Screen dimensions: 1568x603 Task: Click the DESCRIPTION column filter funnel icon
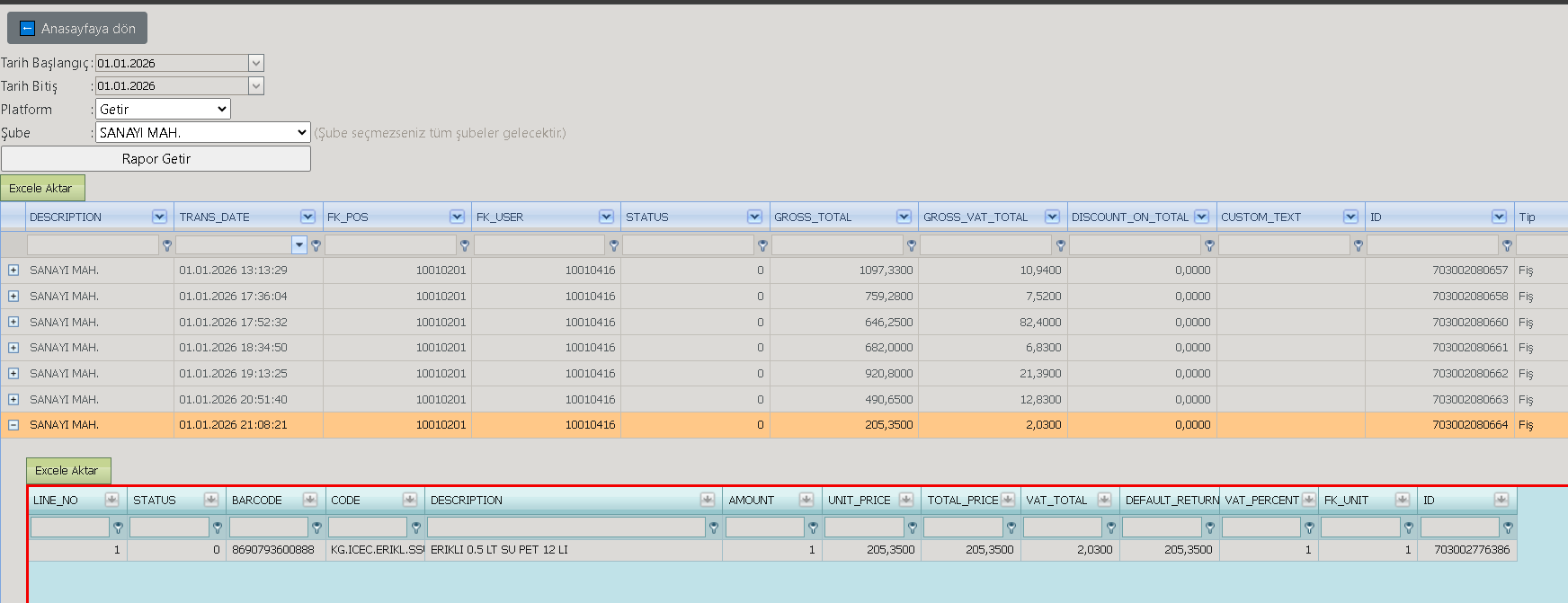click(x=167, y=245)
